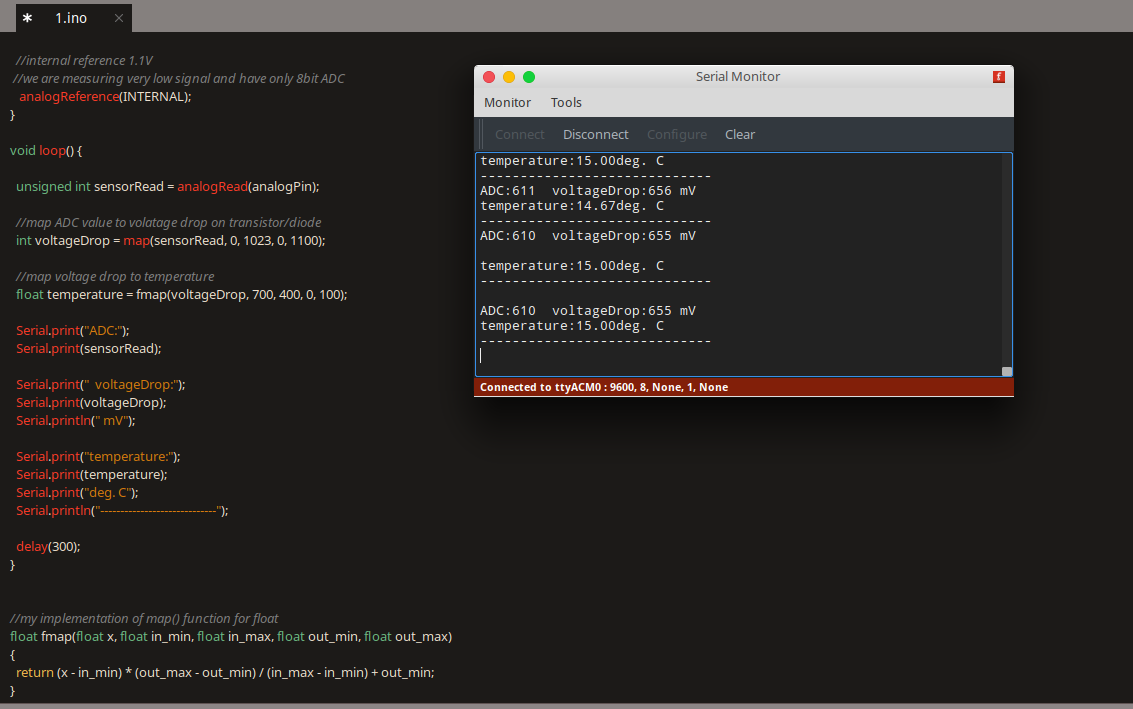1133x709 pixels.
Task: Select the 1.ino tab
Action: [70, 18]
